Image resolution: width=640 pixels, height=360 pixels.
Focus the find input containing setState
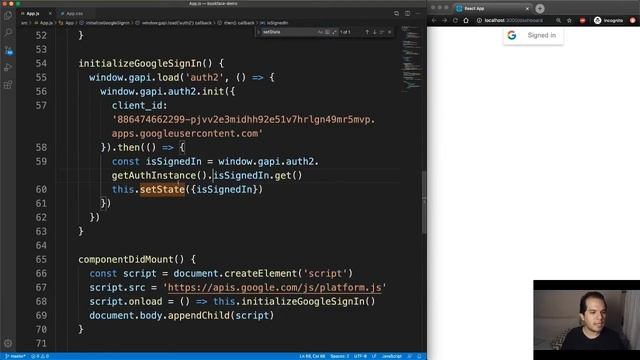click(289, 32)
